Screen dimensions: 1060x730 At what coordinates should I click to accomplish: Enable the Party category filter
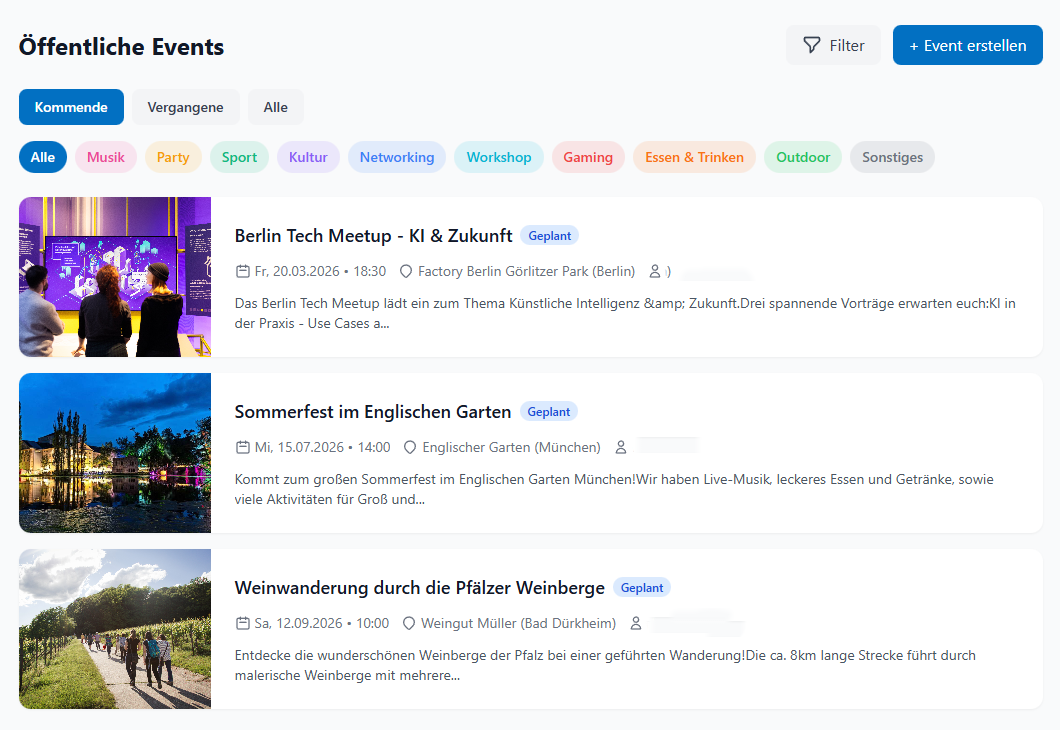171,157
